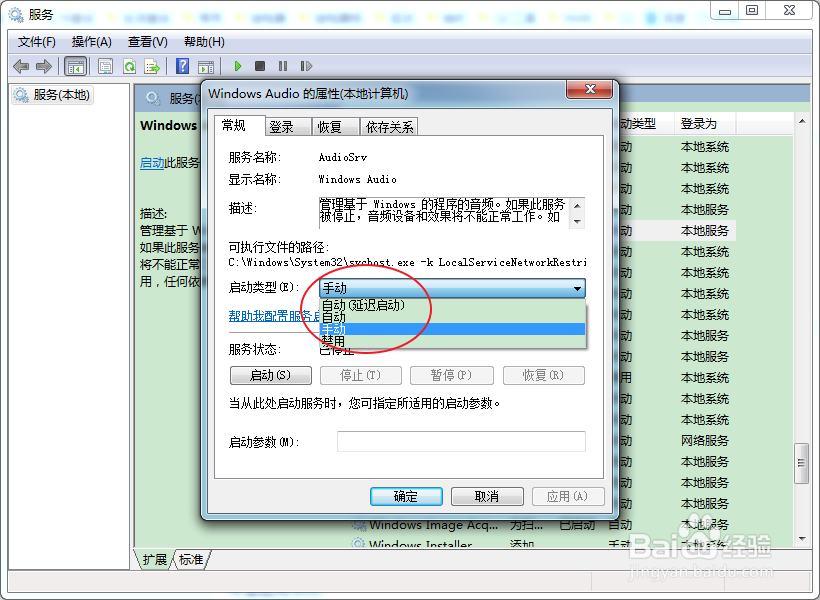Switch to 标准 view tab at bottom
820x600 pixels.
[191, 560]
